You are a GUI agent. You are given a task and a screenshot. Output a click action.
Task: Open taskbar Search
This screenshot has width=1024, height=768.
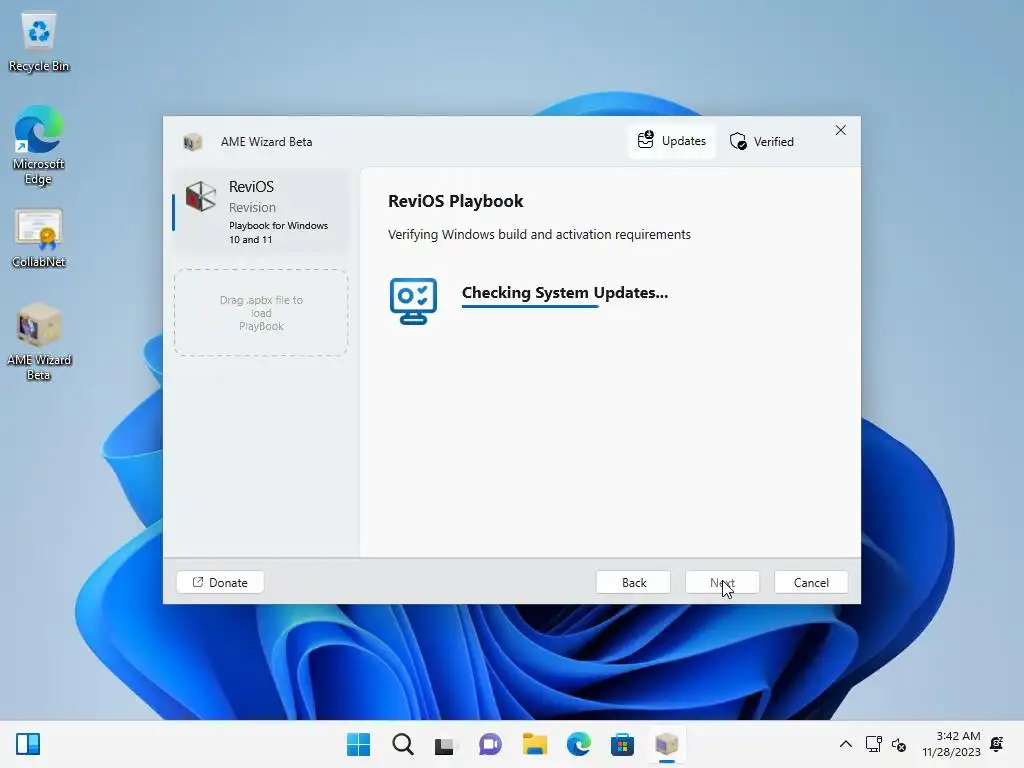click(x=402, y=744)
